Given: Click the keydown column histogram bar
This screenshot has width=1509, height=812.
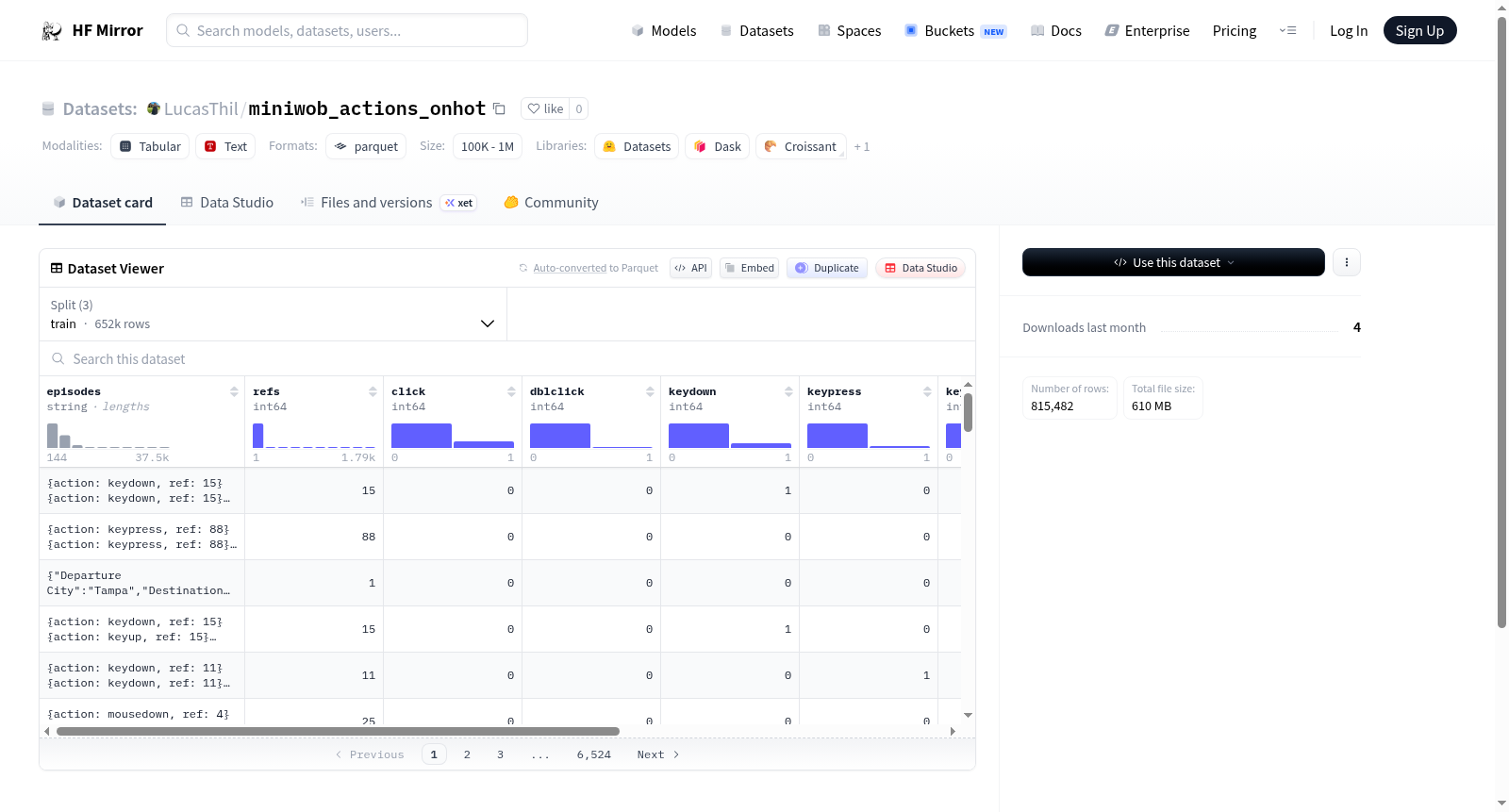Looking at the screenshot, I should coord(699,436).
